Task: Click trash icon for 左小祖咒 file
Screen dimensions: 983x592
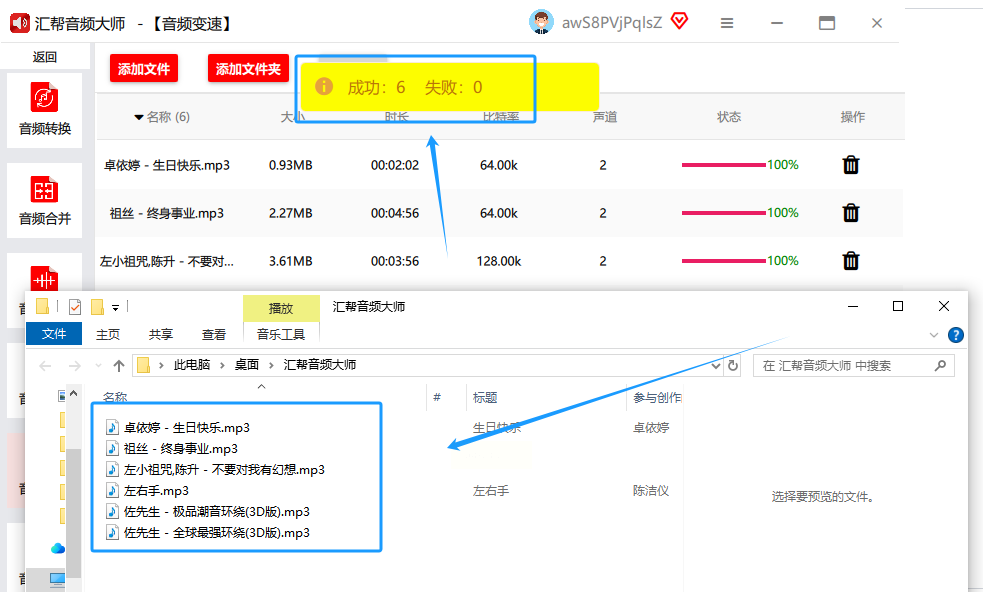Action: click(851, 260)
